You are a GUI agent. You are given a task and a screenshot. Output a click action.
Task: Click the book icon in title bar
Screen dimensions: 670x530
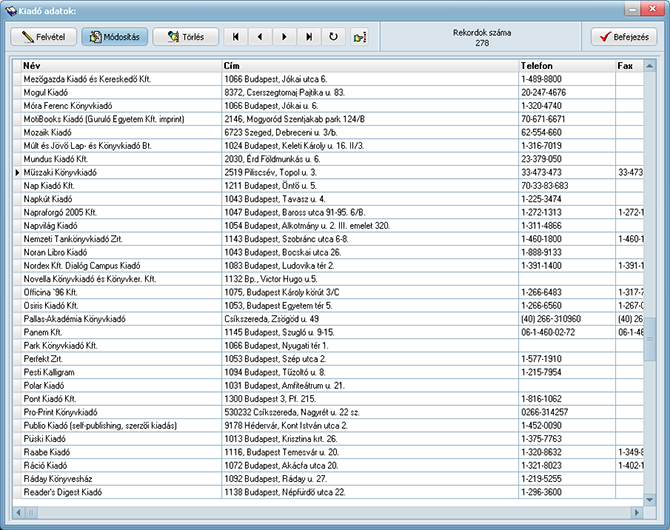point(11,11)
